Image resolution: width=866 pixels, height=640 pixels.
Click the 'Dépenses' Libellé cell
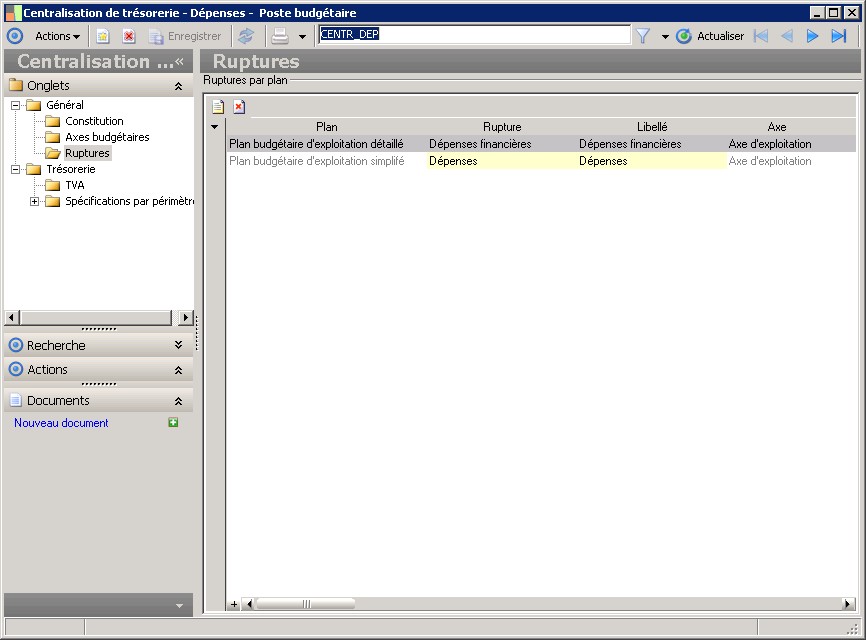(x=652, y=161)
